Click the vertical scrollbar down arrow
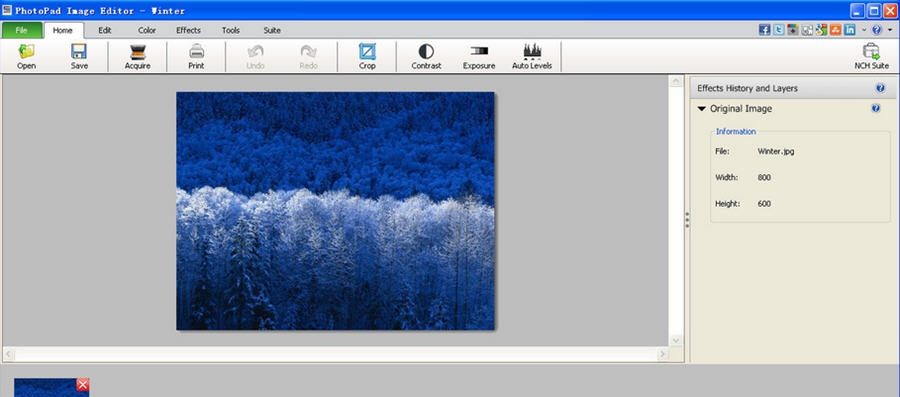Image resolution: width=900 pixels, height=397 pixels. [x=676, y=340]
